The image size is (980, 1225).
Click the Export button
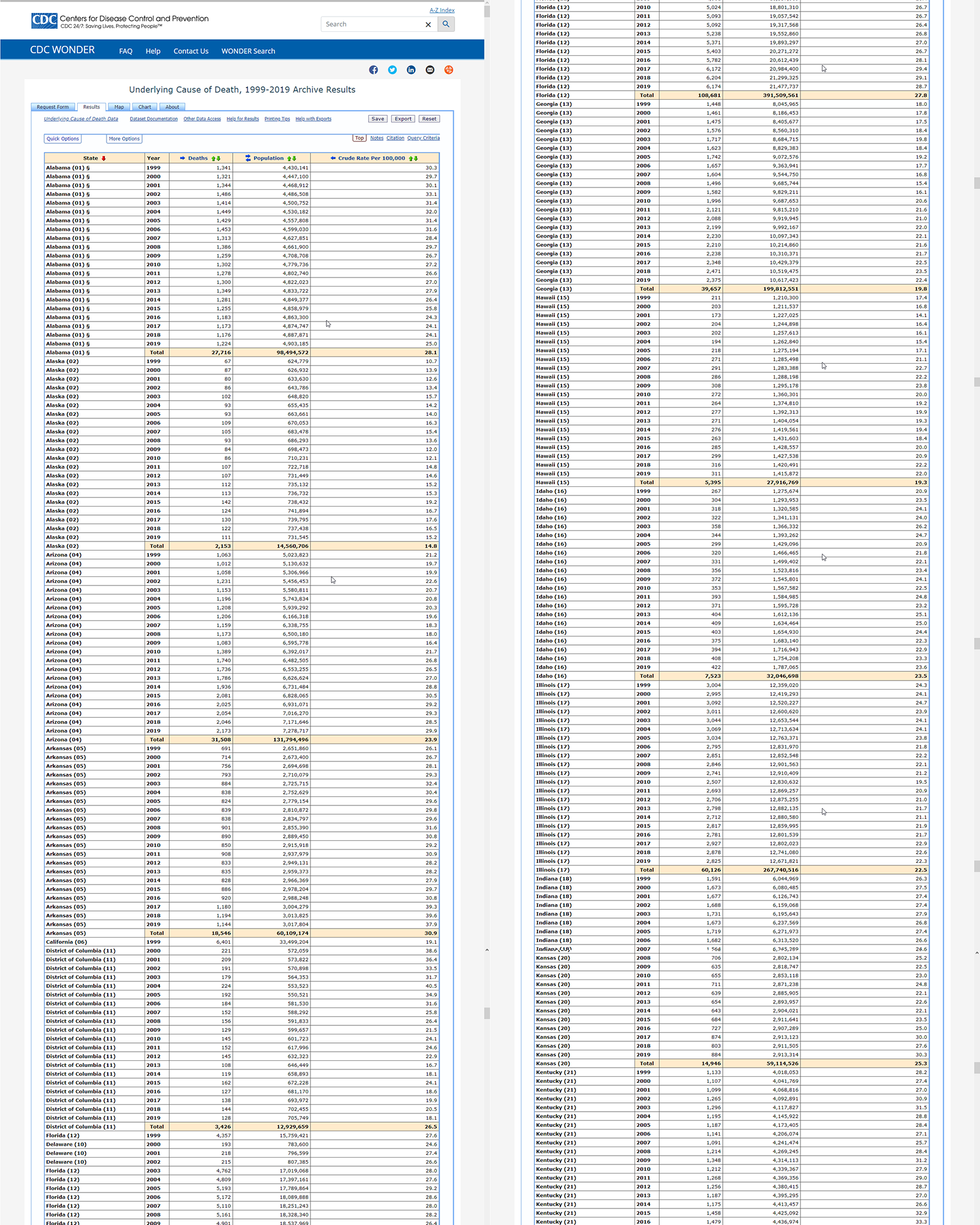(403, 119)
